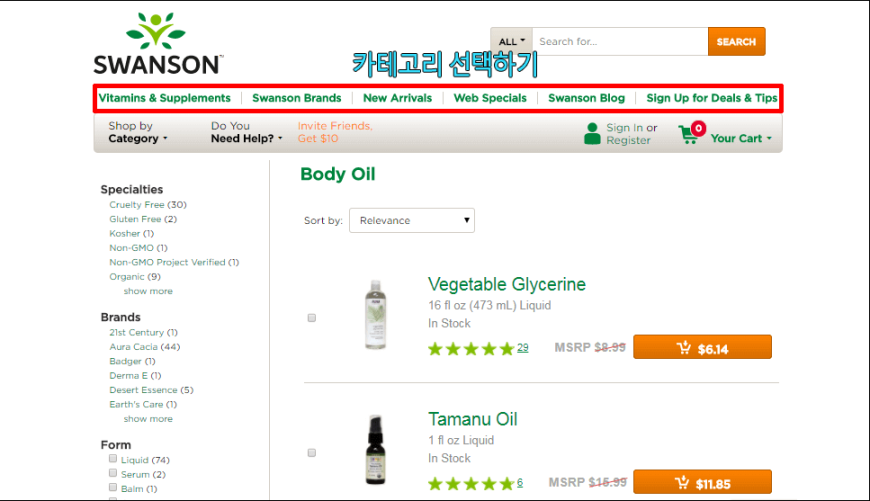Click inside the Search for... field
The image size is (870, 501).
pos(620,42)
